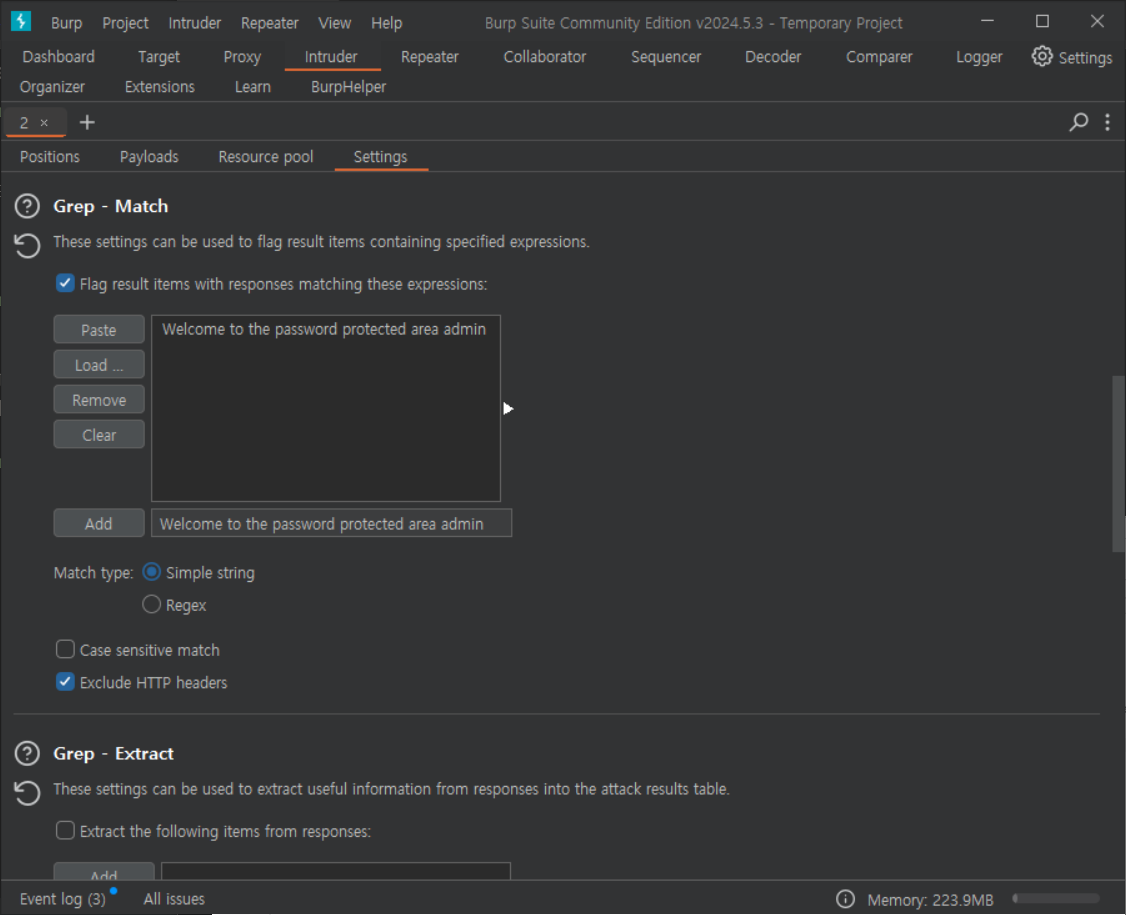
Task: Select the Simple string match type
Action: pyautogui.click(x=152, y=572)
